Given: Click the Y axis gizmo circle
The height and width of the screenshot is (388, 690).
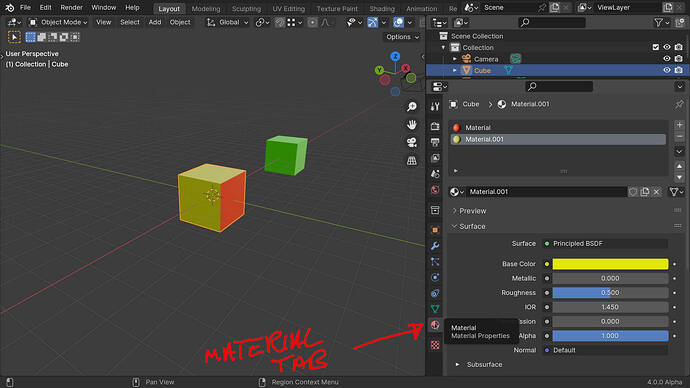Looking at the screenshot, I should click(x=379, y=70).
